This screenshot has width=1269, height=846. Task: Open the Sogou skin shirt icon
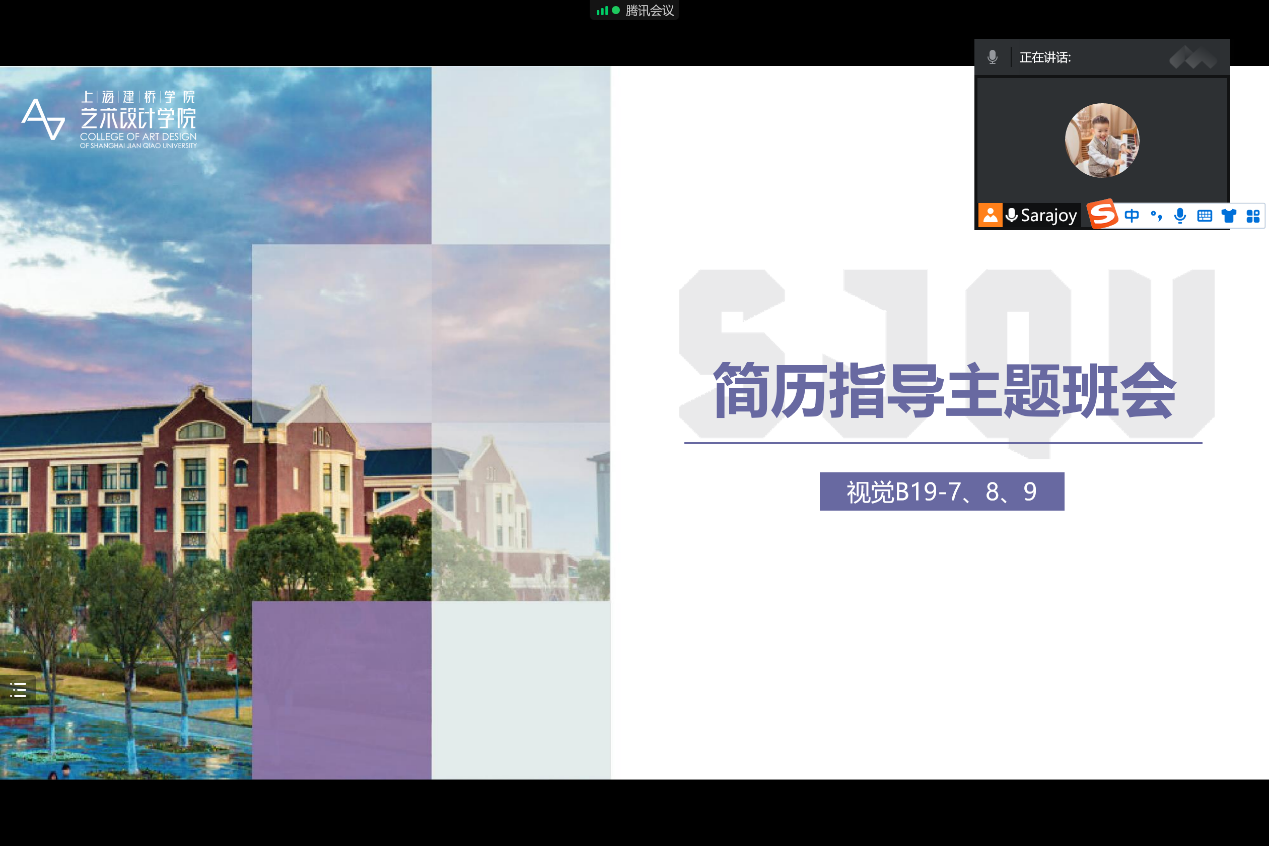click(1228, 215)
